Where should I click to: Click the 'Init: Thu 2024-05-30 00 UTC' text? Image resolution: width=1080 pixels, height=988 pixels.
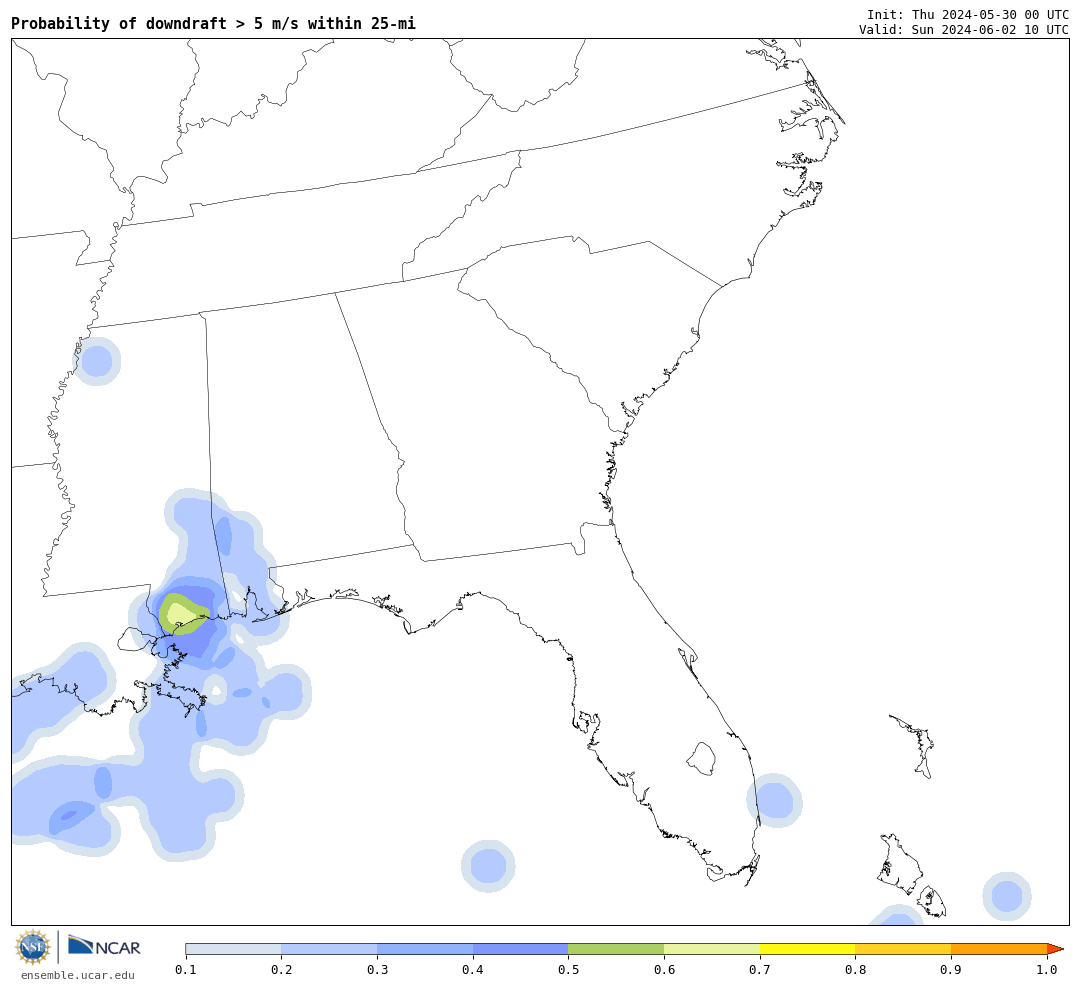968,14
